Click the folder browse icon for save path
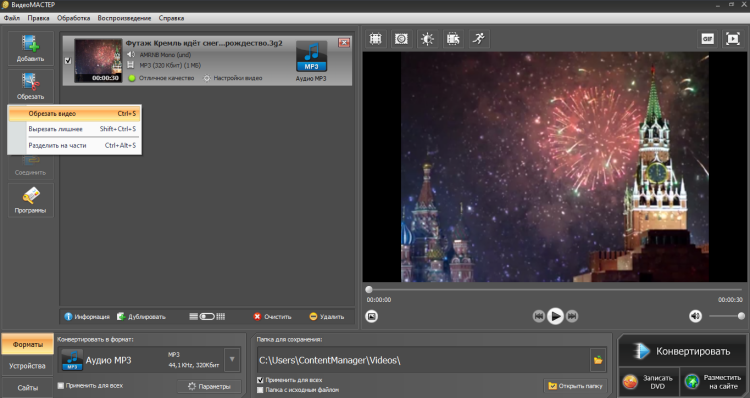Screen dimensions: 750x398 [598, 360]
